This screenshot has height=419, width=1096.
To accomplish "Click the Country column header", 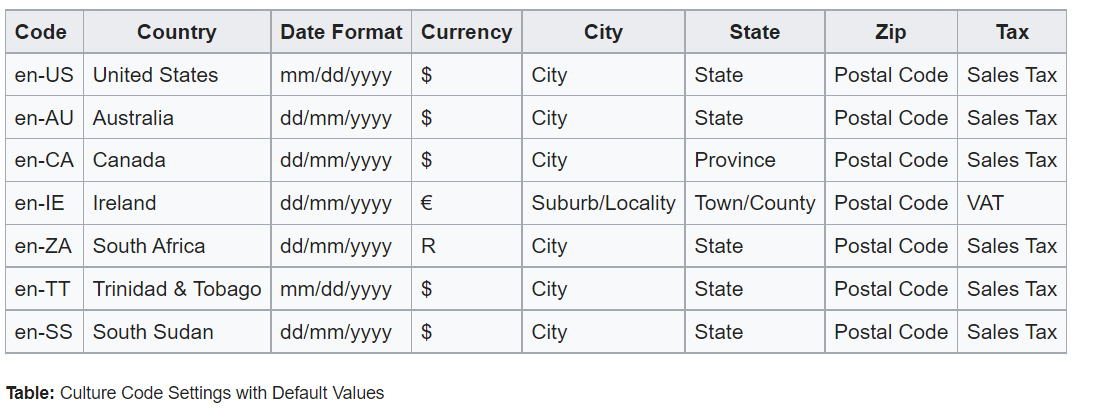I will coord(176,32).
